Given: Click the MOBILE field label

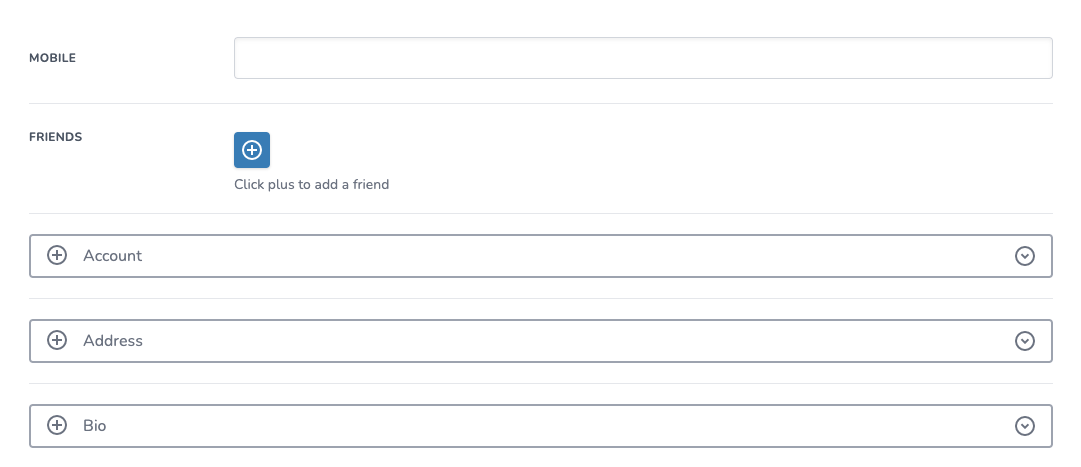Looking at the screenshot, I should [x=52, y=58].
